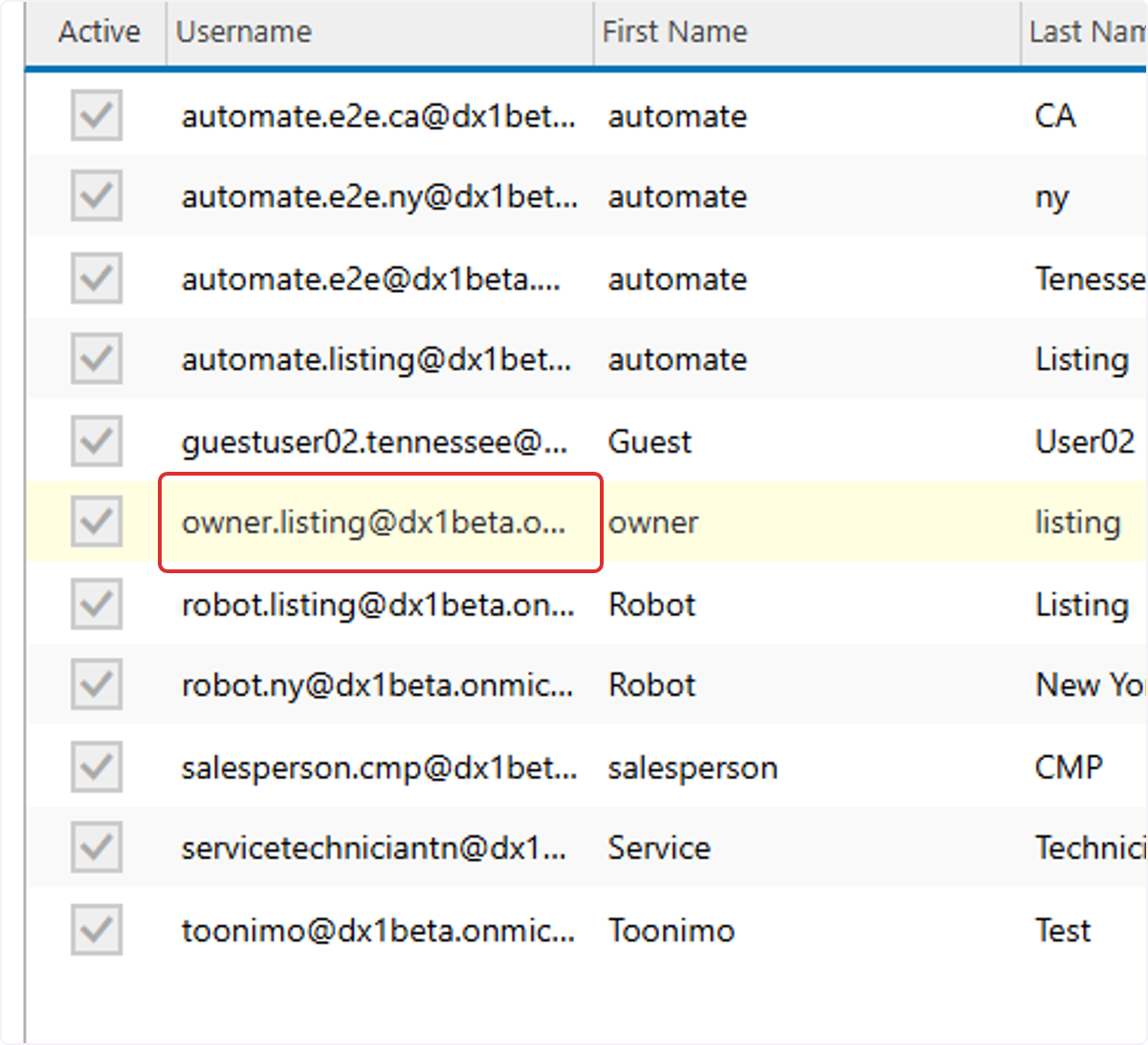Uncheck Active for guestuser02.tennessee user
The height and width of the screenshot is (1045, 1148).
[x=97, y=441]
